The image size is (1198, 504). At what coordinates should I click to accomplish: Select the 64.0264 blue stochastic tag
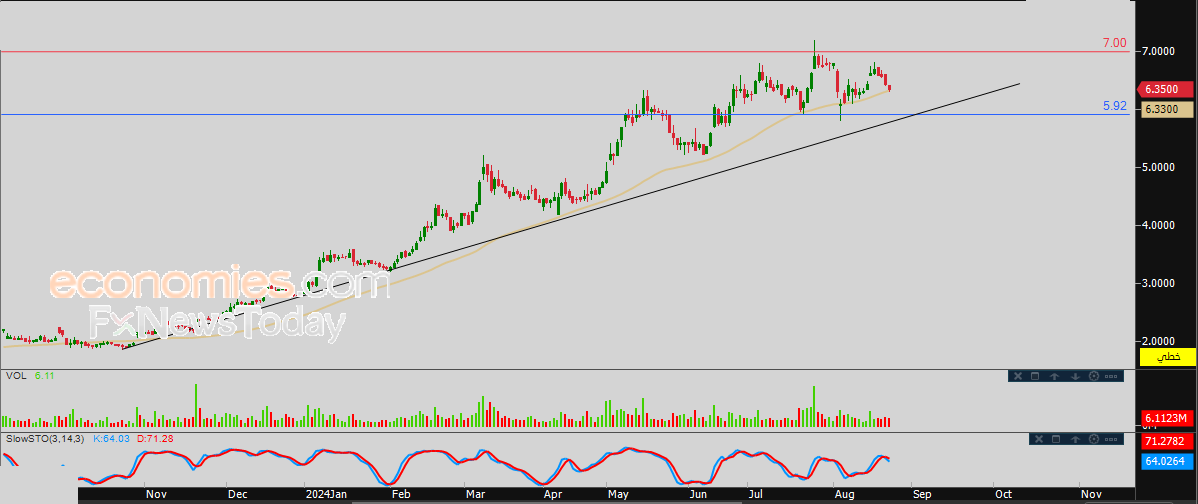[1168, 460]
